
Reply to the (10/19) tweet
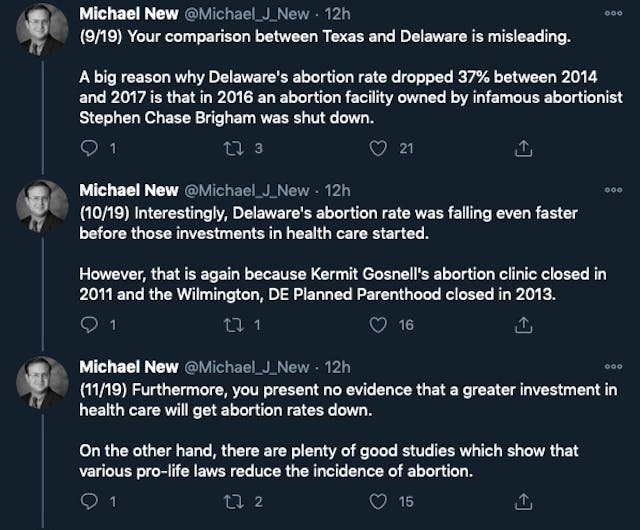pos(89,324)
